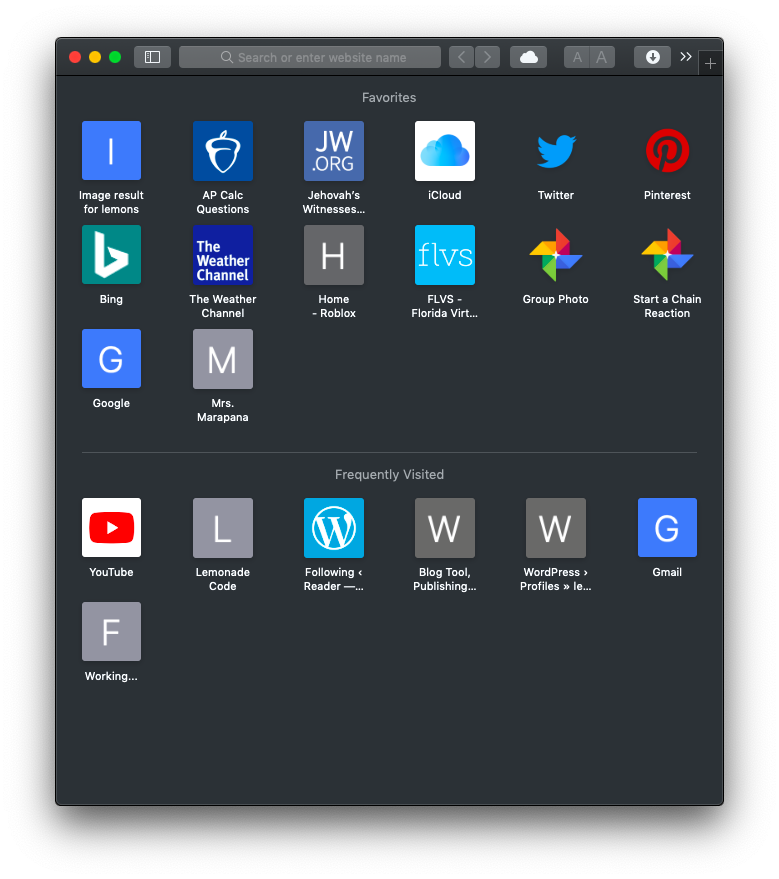Expand the toolbar overflow chevrons
This screenshot has height=879, width=779.
pos(686,57)
